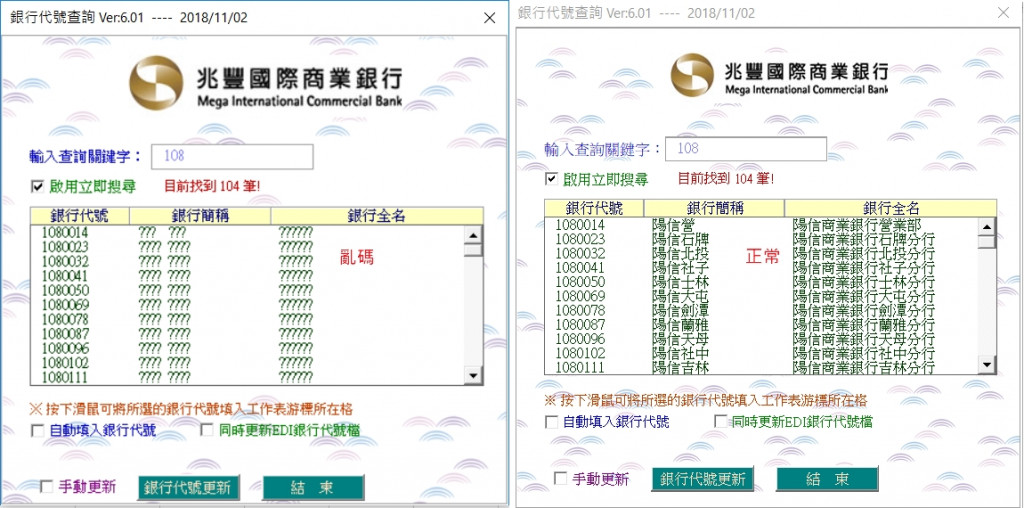Click the list scrollbar thumb in right window
Screen dimensions: 1024x508
coord(987,242)
